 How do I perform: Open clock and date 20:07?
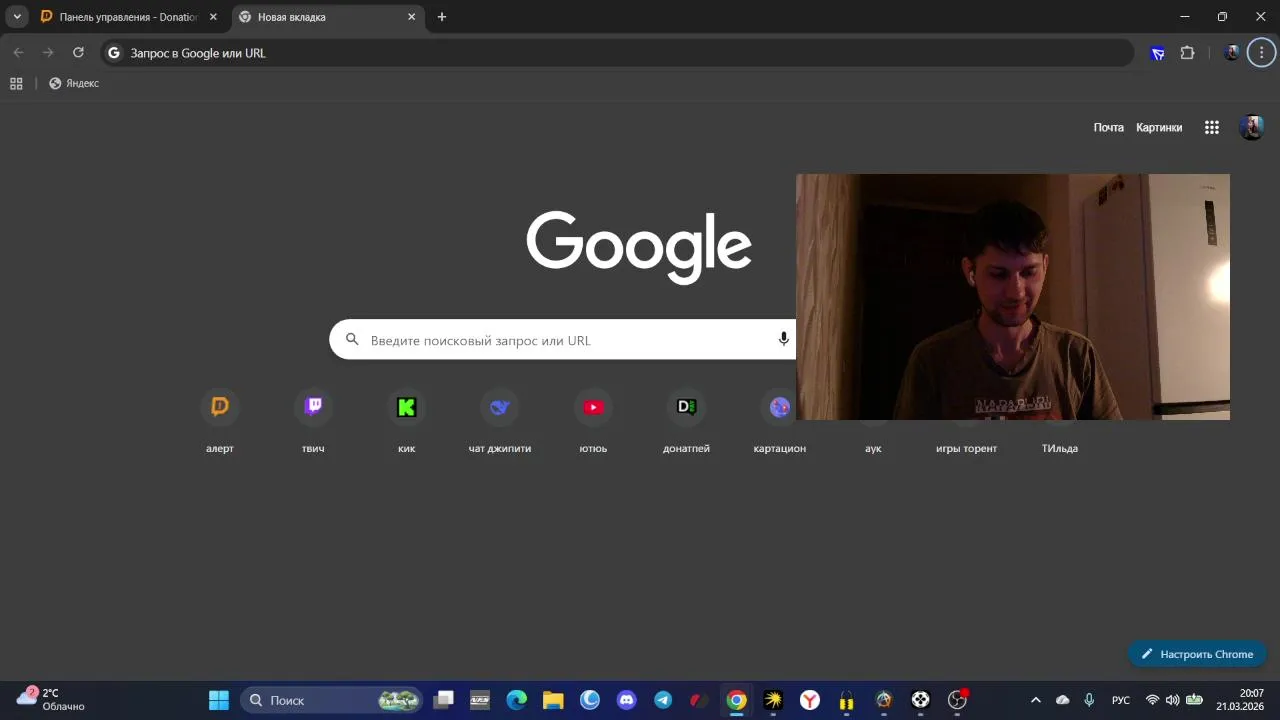tap(1240, 699)
